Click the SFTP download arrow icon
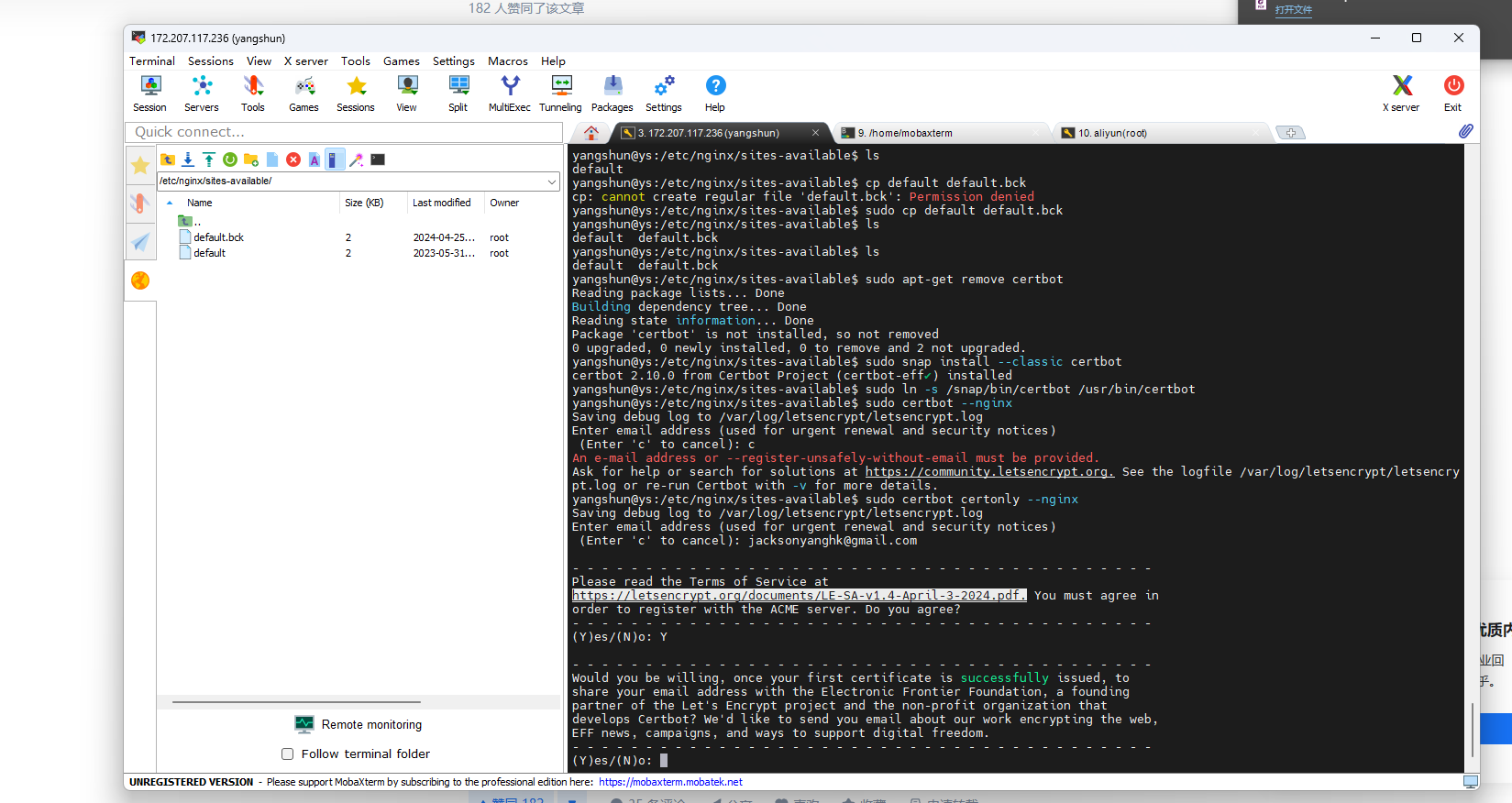Image resolution: width=1512 pixels, height=803 pixels. [x=188, y=159]
